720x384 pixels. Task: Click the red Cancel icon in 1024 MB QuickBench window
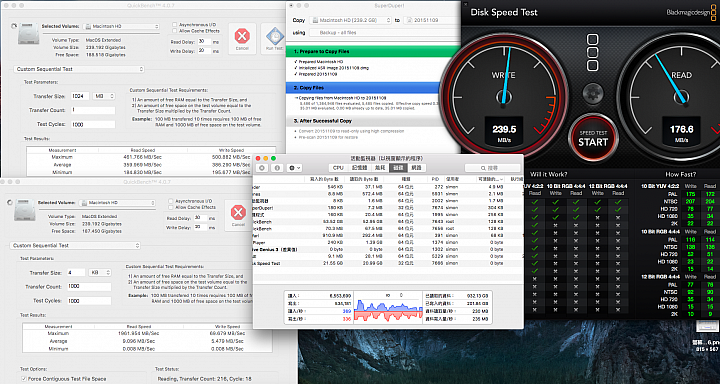242,36
